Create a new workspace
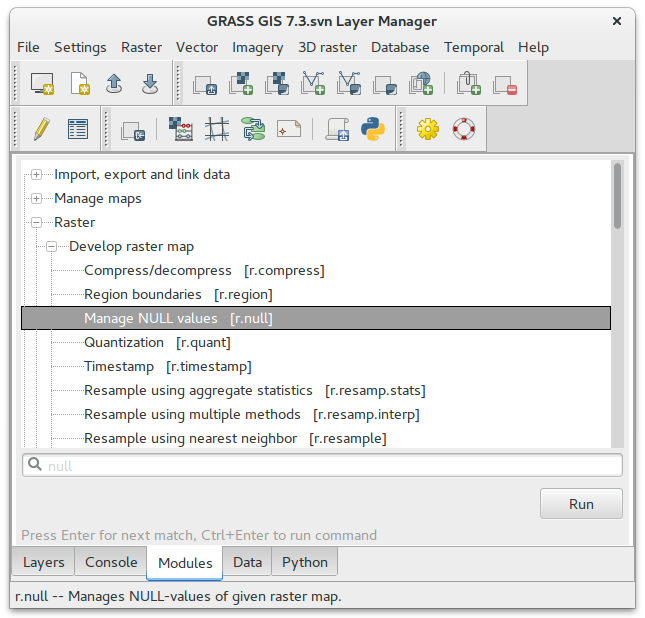This screenshot has height=618, width=645. click(79, 84)
